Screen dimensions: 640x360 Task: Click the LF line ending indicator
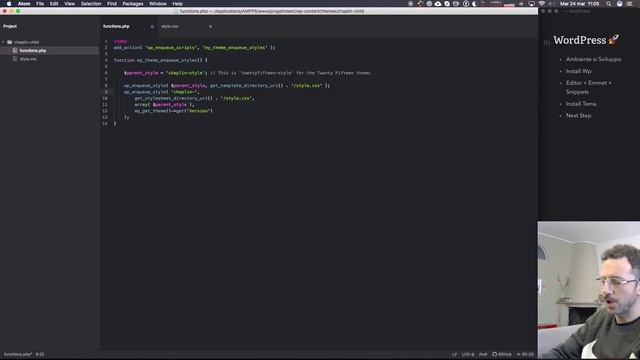coord(454,355)
